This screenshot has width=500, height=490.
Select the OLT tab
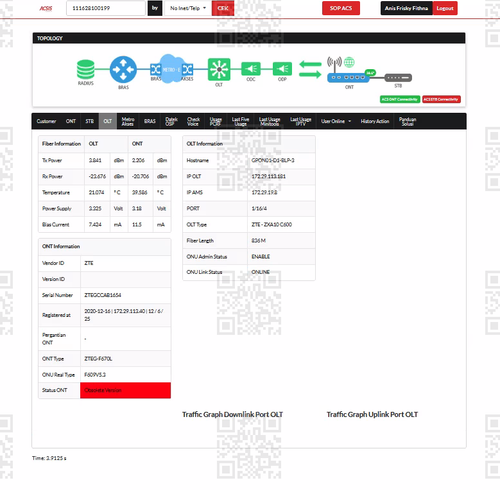click(x=108, y=121)
